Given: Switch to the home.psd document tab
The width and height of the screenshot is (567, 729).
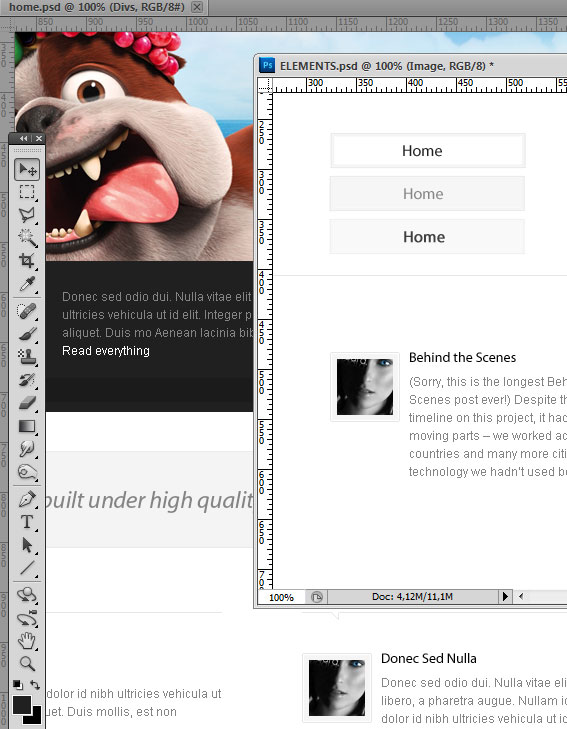Looking at the screenshot, I should point(97,7).
